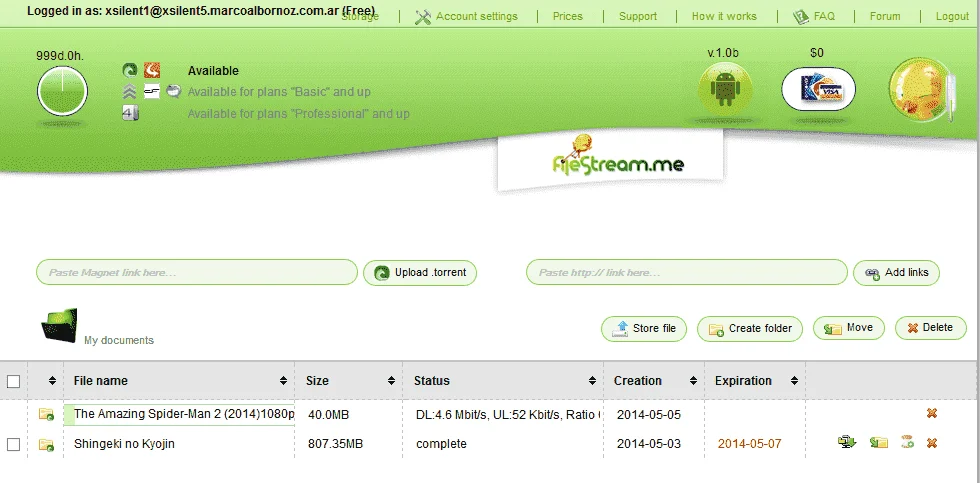Click the logged-in account email text
Viewport: 980px width, 483px height.
pyautogui.click(x=222, y=11)
